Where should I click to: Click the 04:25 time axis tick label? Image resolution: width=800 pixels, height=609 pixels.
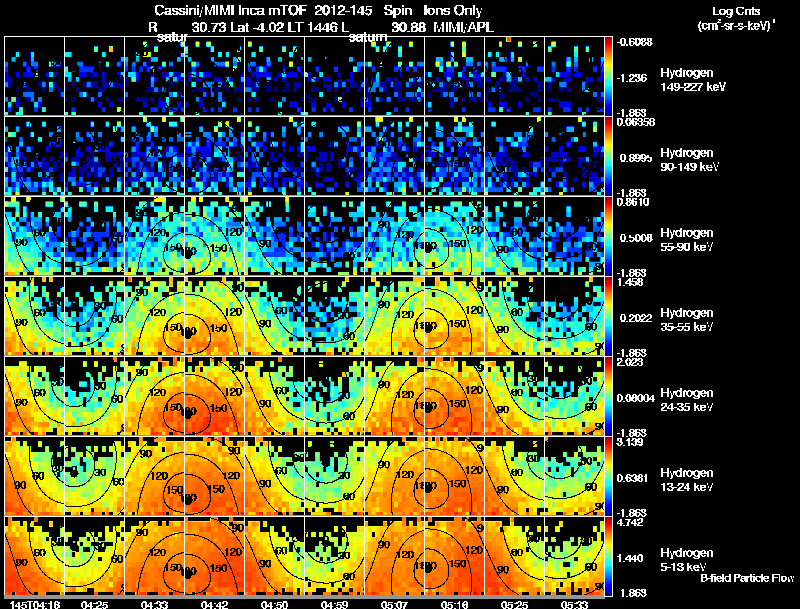tap(94, 605)
